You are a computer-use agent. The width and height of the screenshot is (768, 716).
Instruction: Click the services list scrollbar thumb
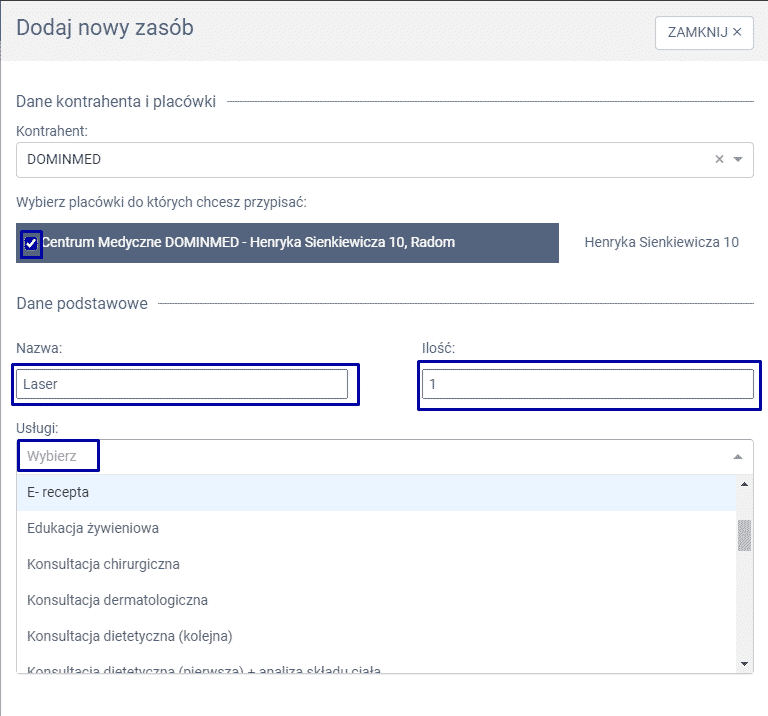(x=744, y=536)
